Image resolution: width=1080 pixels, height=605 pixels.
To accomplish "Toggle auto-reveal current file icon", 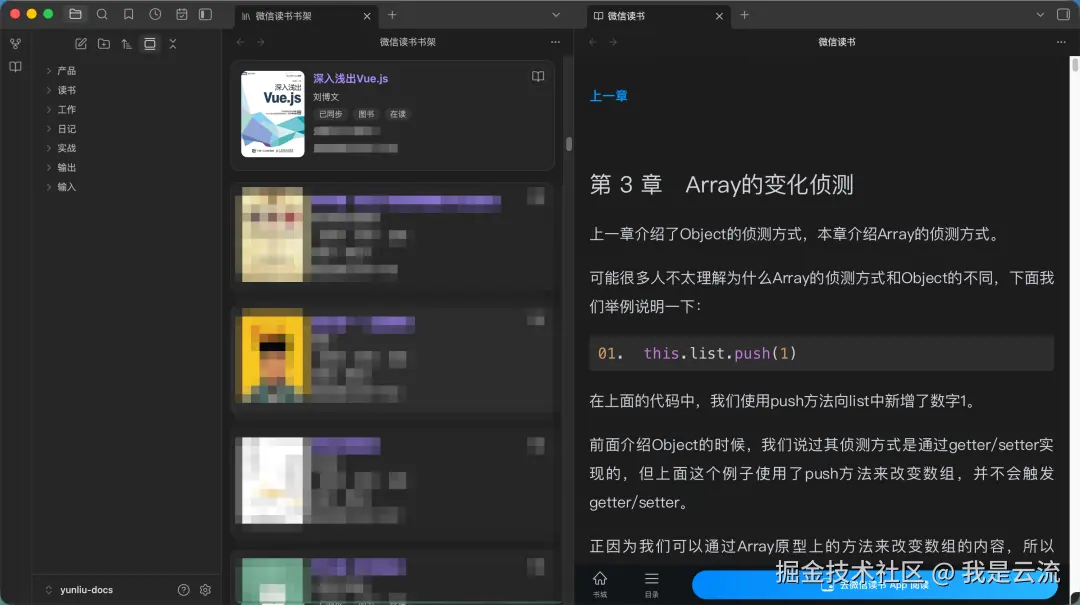I will click(x=149, y=44).
